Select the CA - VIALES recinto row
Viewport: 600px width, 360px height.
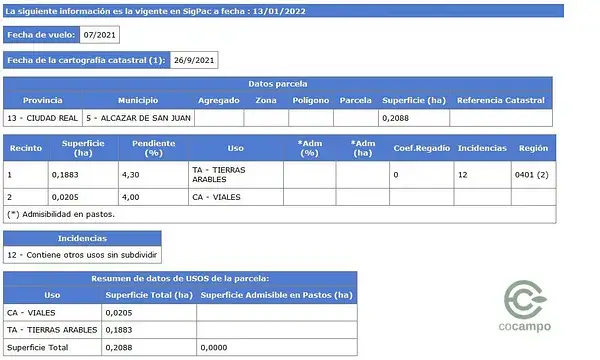click(280, 197)
